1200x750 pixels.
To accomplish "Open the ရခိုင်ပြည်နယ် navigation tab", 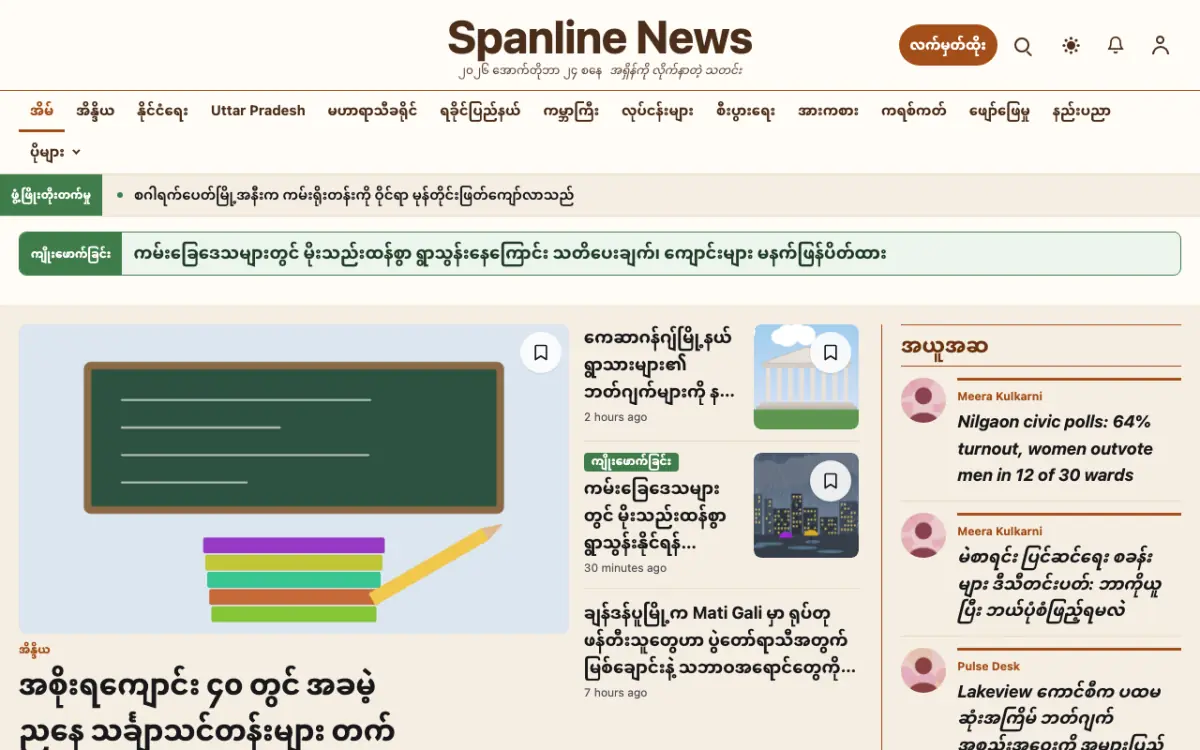I will tap(480, 111).
